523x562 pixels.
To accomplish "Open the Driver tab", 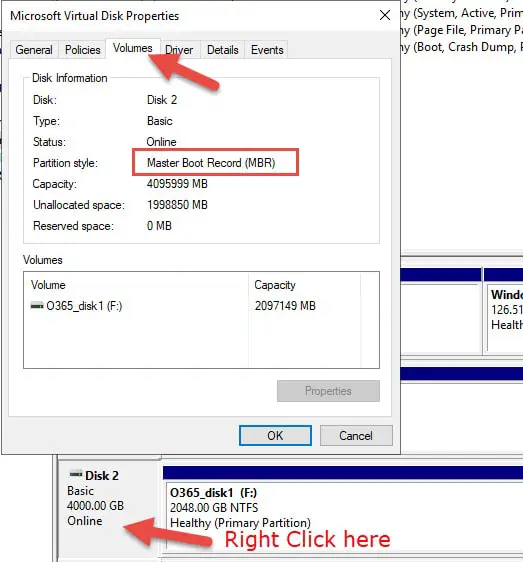I will pos(179,50).
